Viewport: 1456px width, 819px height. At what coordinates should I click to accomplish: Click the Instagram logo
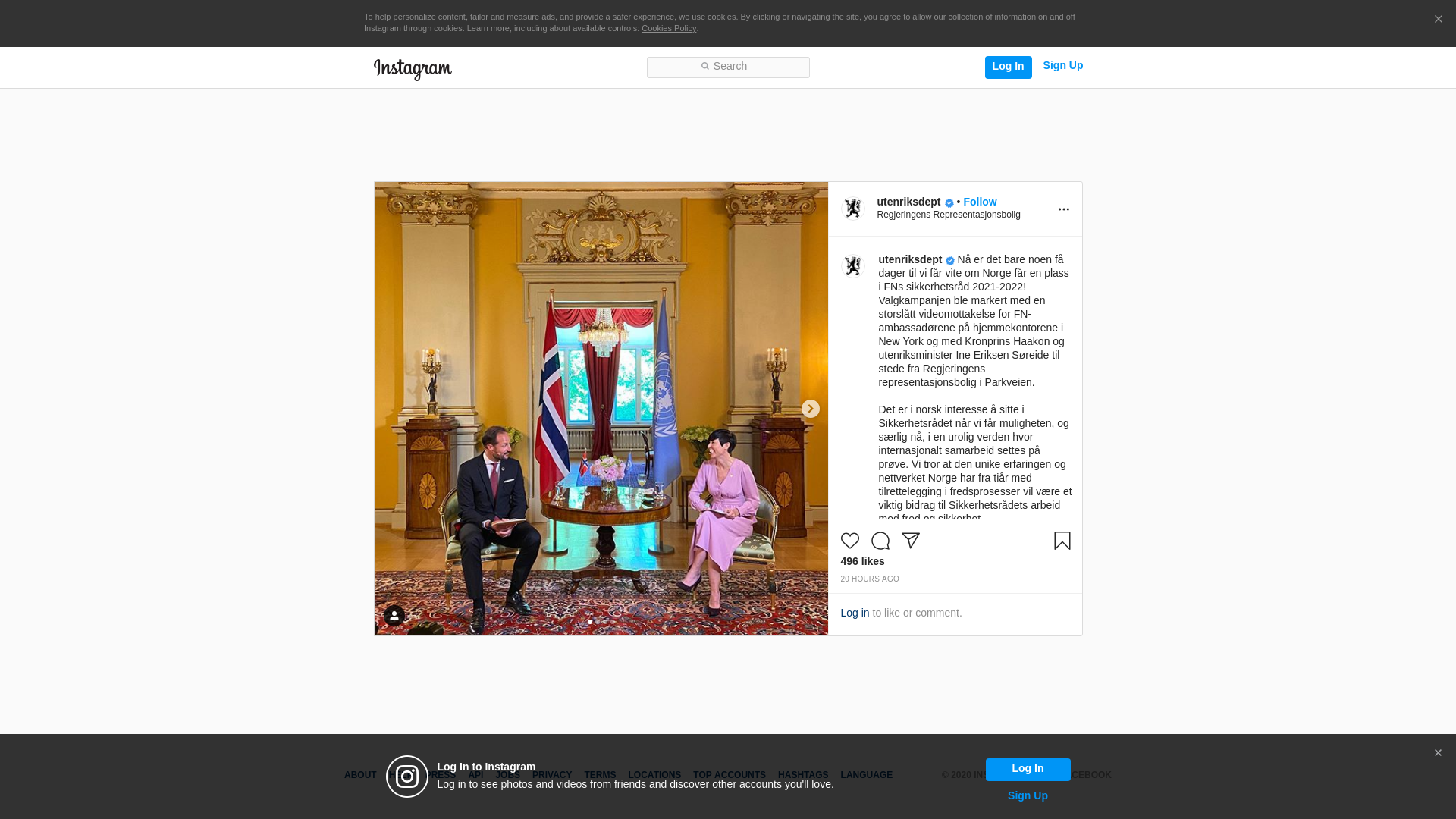[413, 69]
